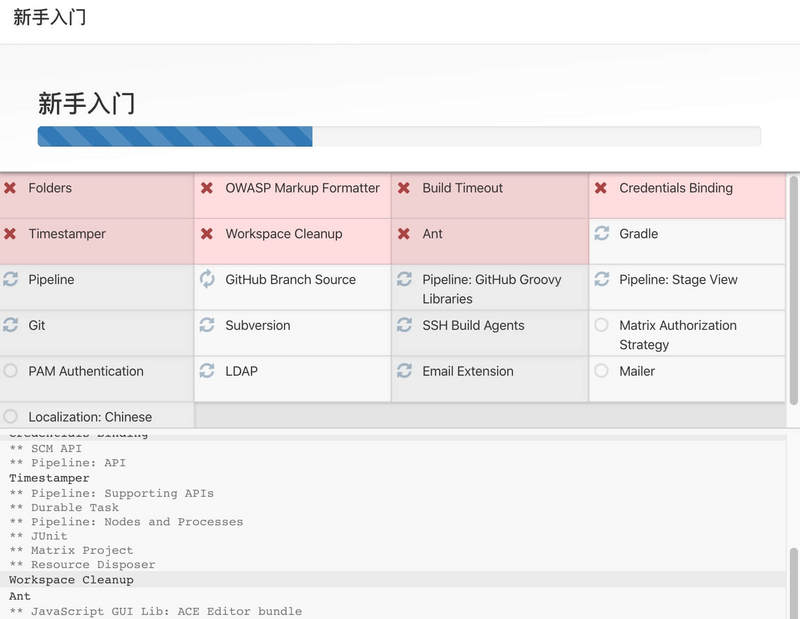The width and height of the screenshot is (800, 619).
Task: Click the pending circle beside Mailer
Action: (x=601, y=370)
